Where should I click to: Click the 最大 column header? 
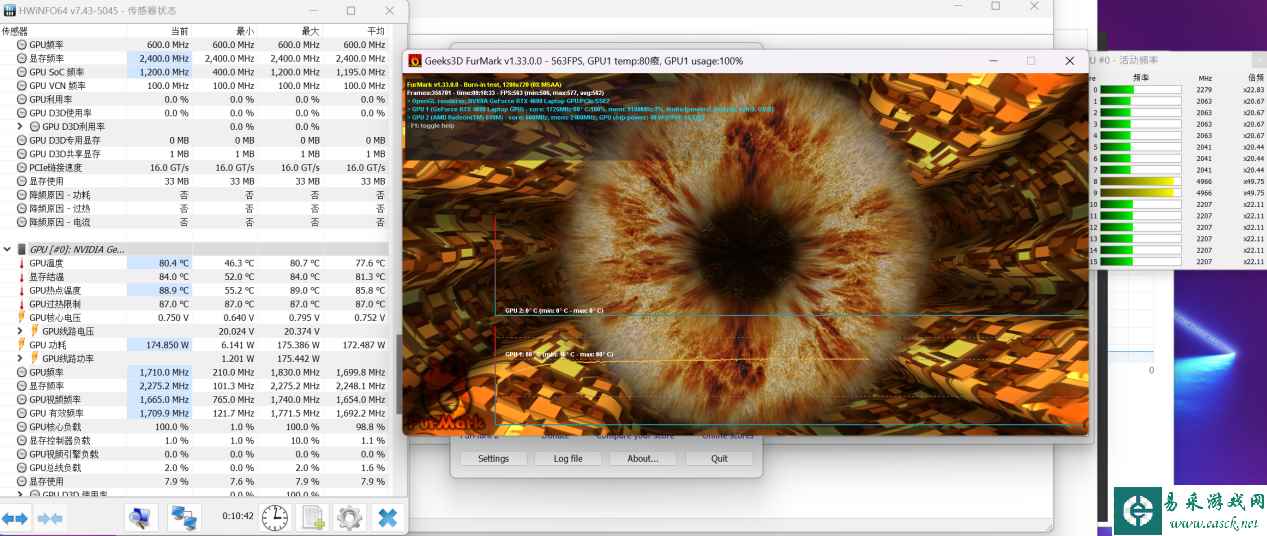tap(291, 31)
